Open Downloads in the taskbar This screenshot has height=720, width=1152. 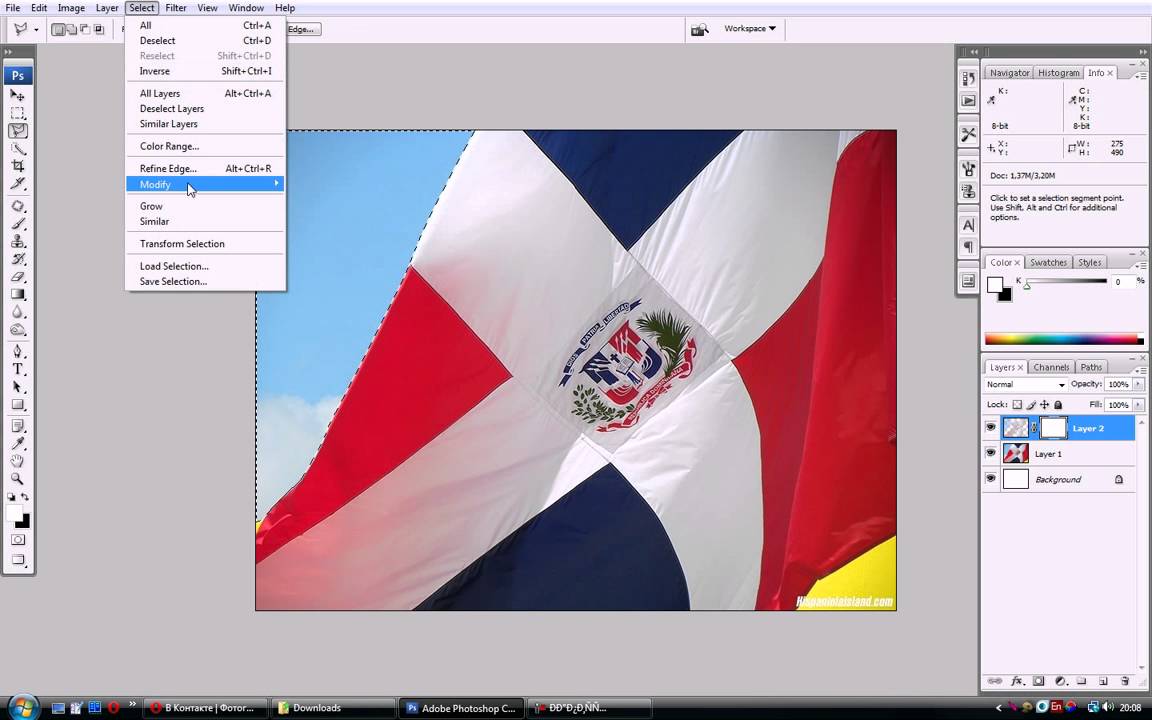tap(317, 708)
